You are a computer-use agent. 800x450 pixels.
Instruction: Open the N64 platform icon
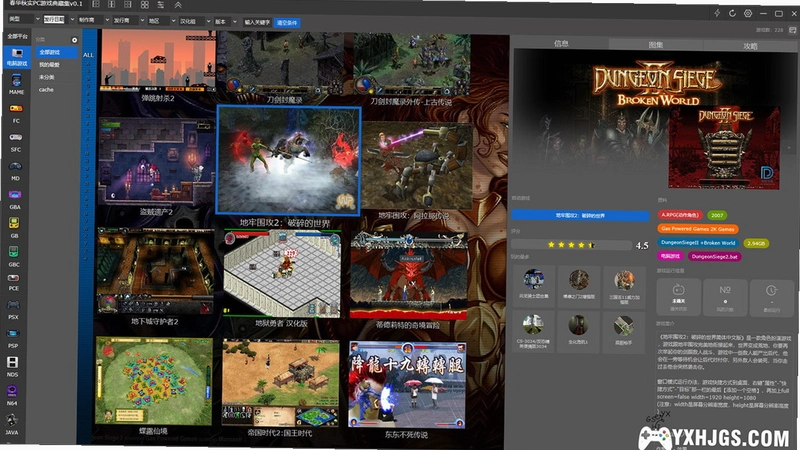pyautogui.click(x=12, y=395)
